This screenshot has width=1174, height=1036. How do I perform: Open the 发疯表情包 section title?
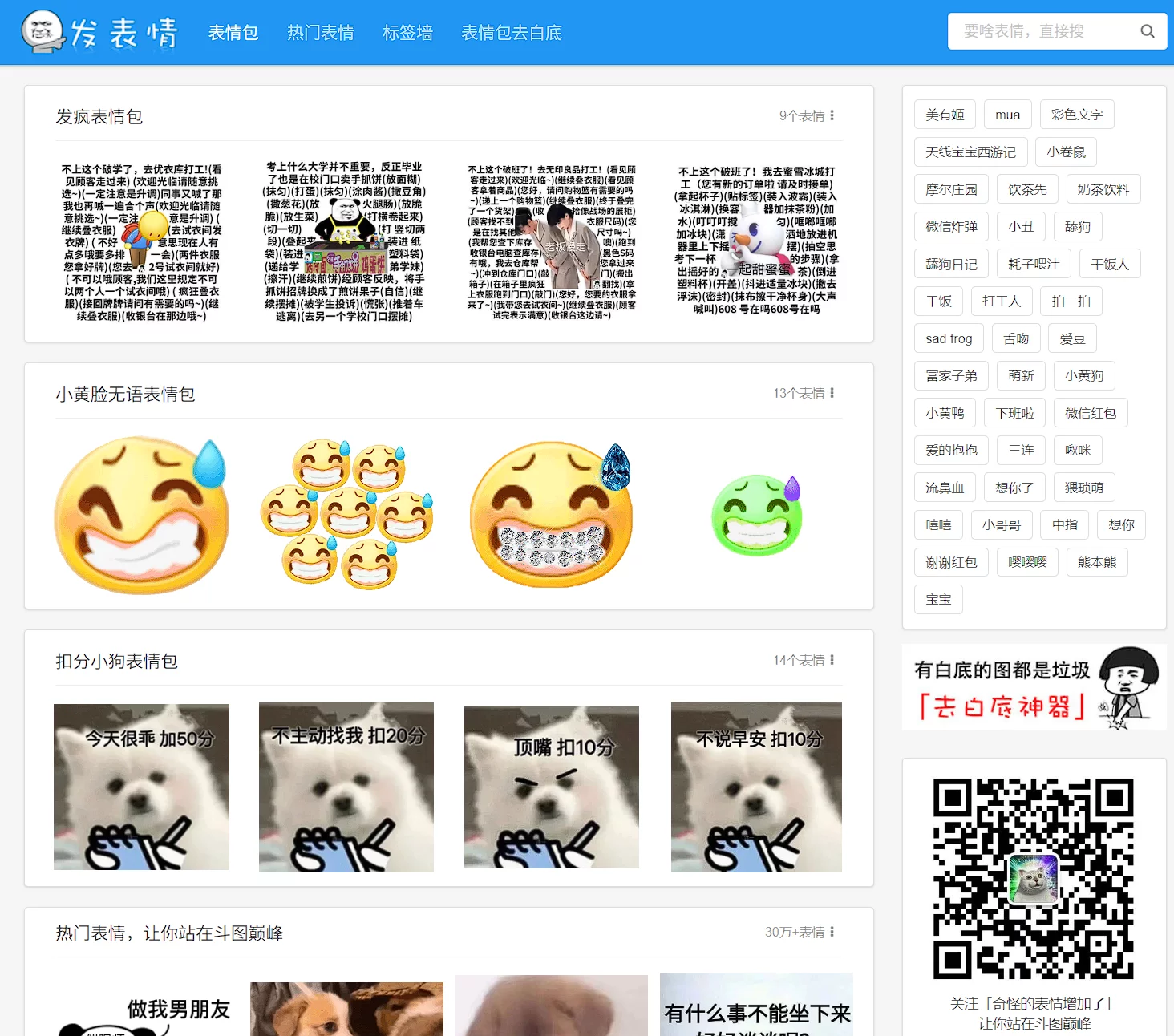(x=99, y=117)
